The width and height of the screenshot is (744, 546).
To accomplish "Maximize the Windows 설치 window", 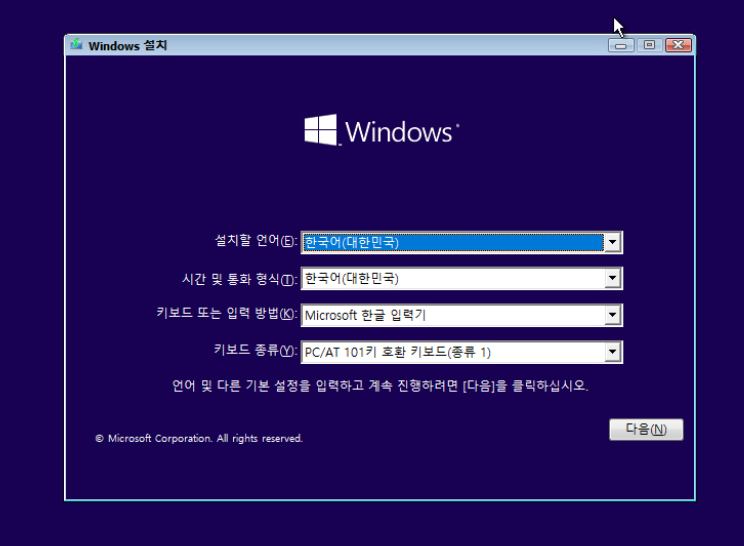I will point(649,45).
